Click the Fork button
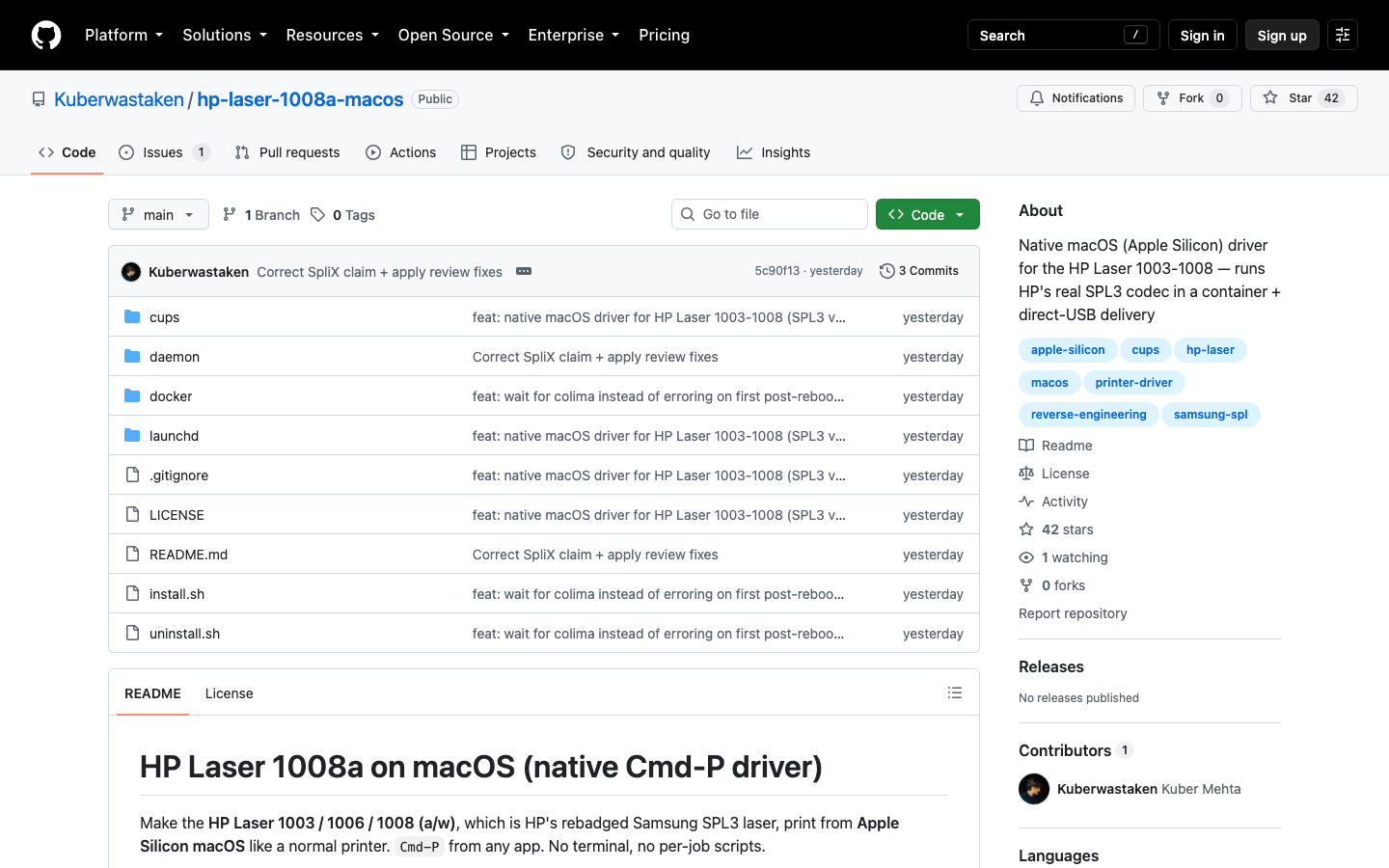The image size is (1389, 868). [1192, 98]
